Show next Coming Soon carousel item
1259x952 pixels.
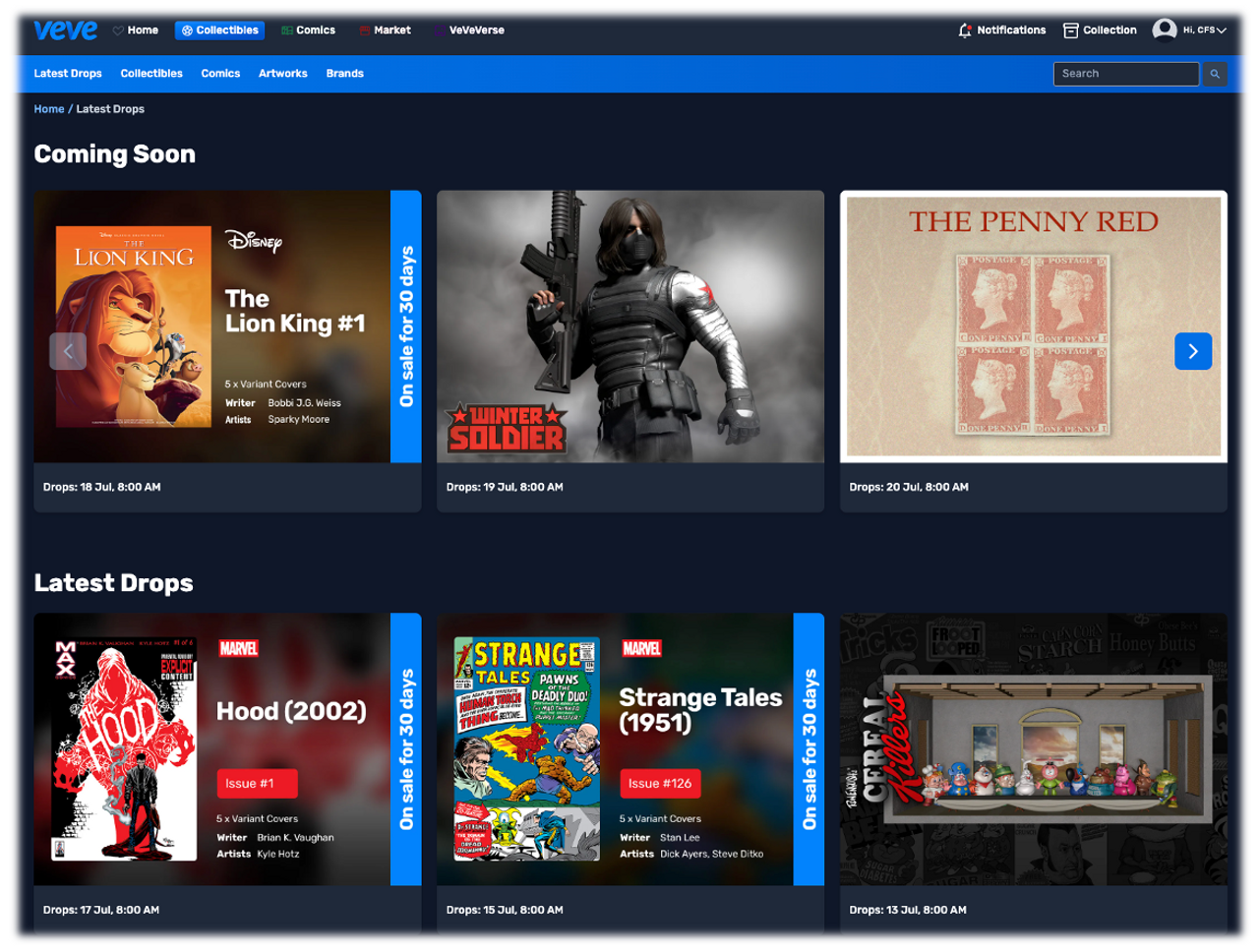click(1193, 351)
